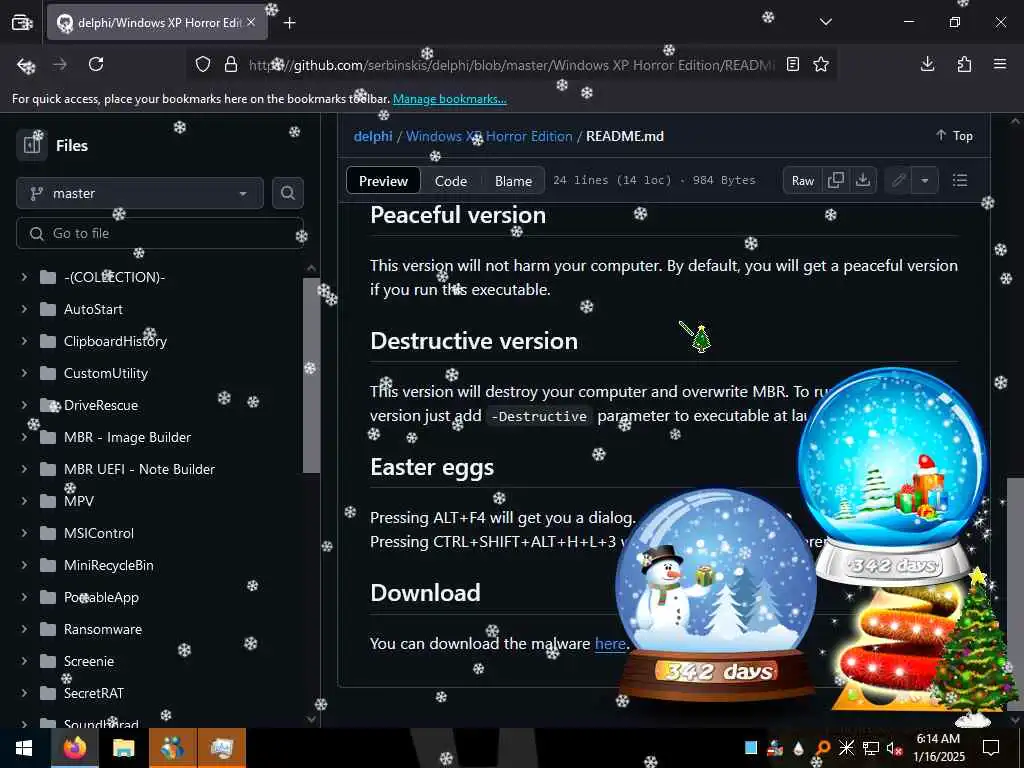This screenshot has width=1024, height=768.
Task: Open the Firefox application hamburger menu
Action: click(x=1000, y=64)
